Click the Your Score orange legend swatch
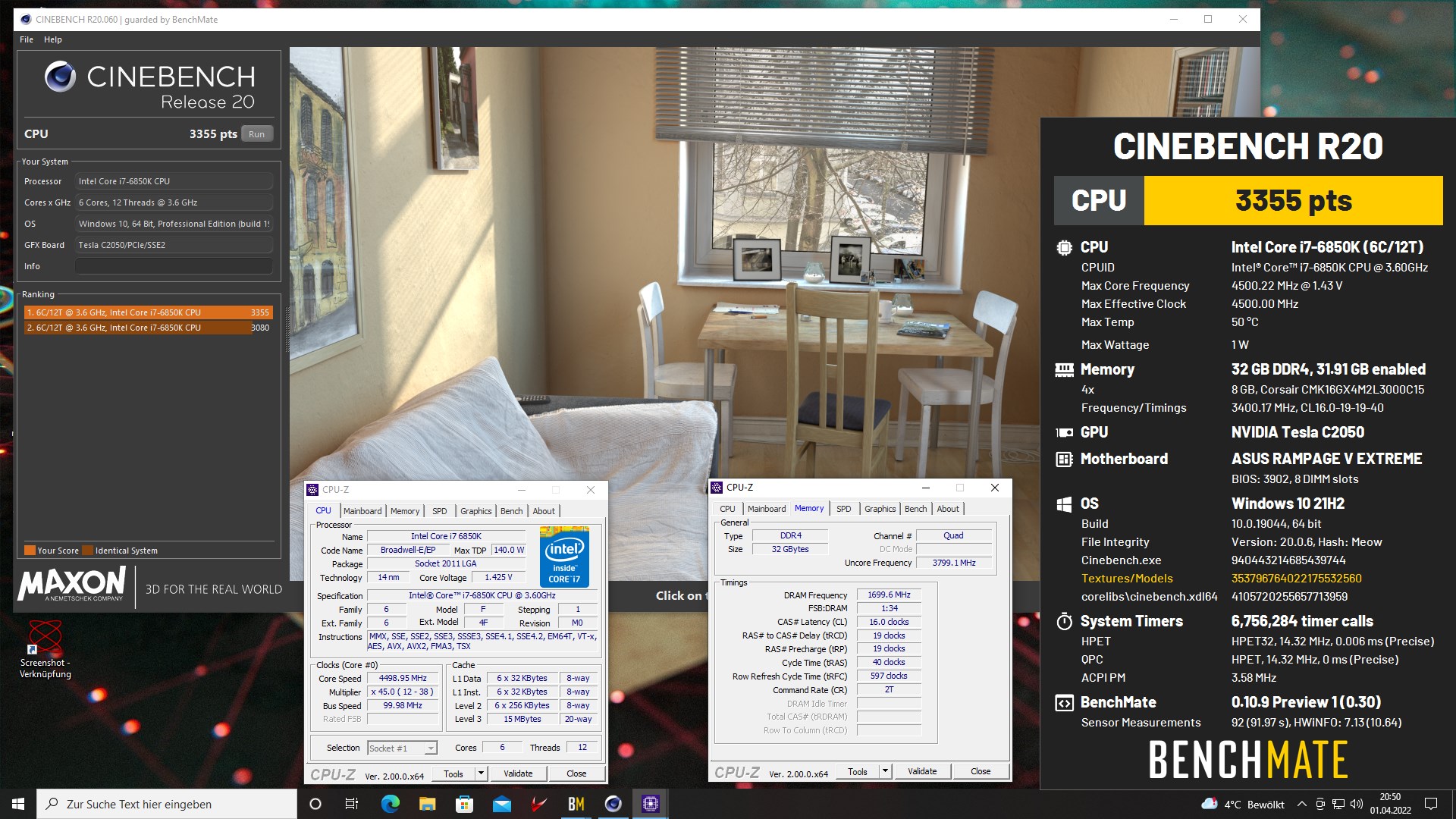Screen dimensions: 1456x819 [x=30, y=551]
